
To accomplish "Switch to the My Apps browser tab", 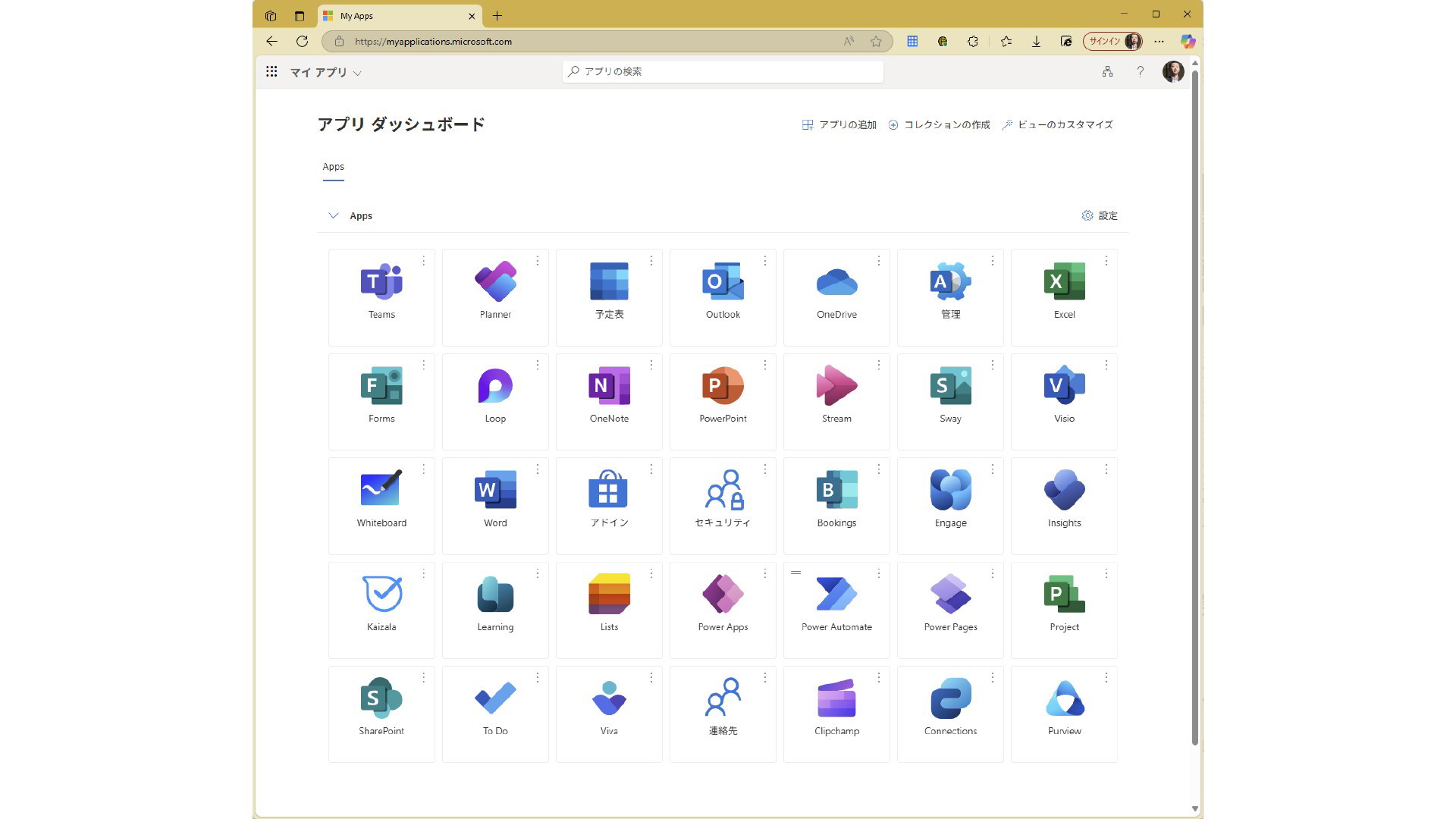I will [x=400, y=16].
